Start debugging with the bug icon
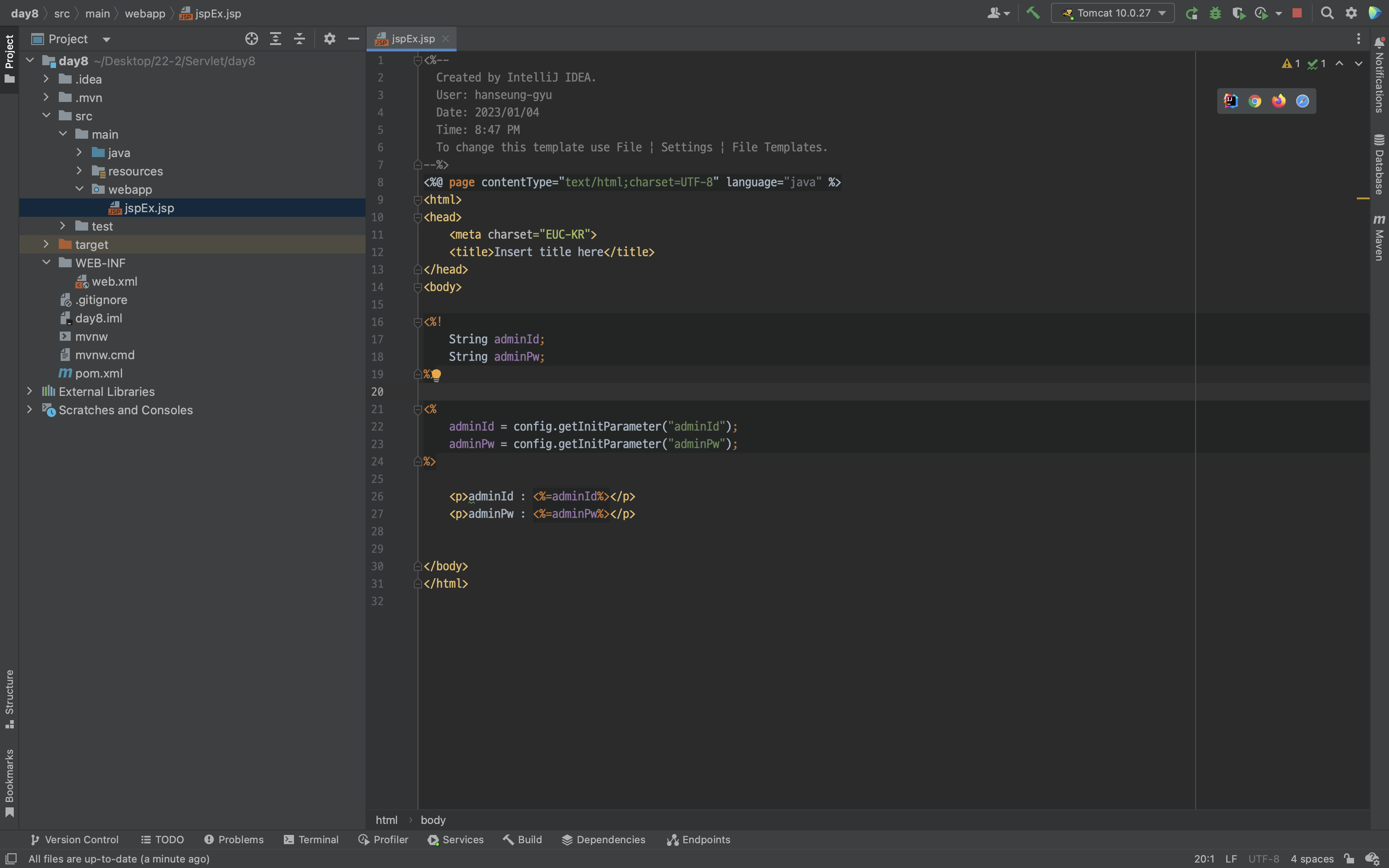 click(1215, 13)
